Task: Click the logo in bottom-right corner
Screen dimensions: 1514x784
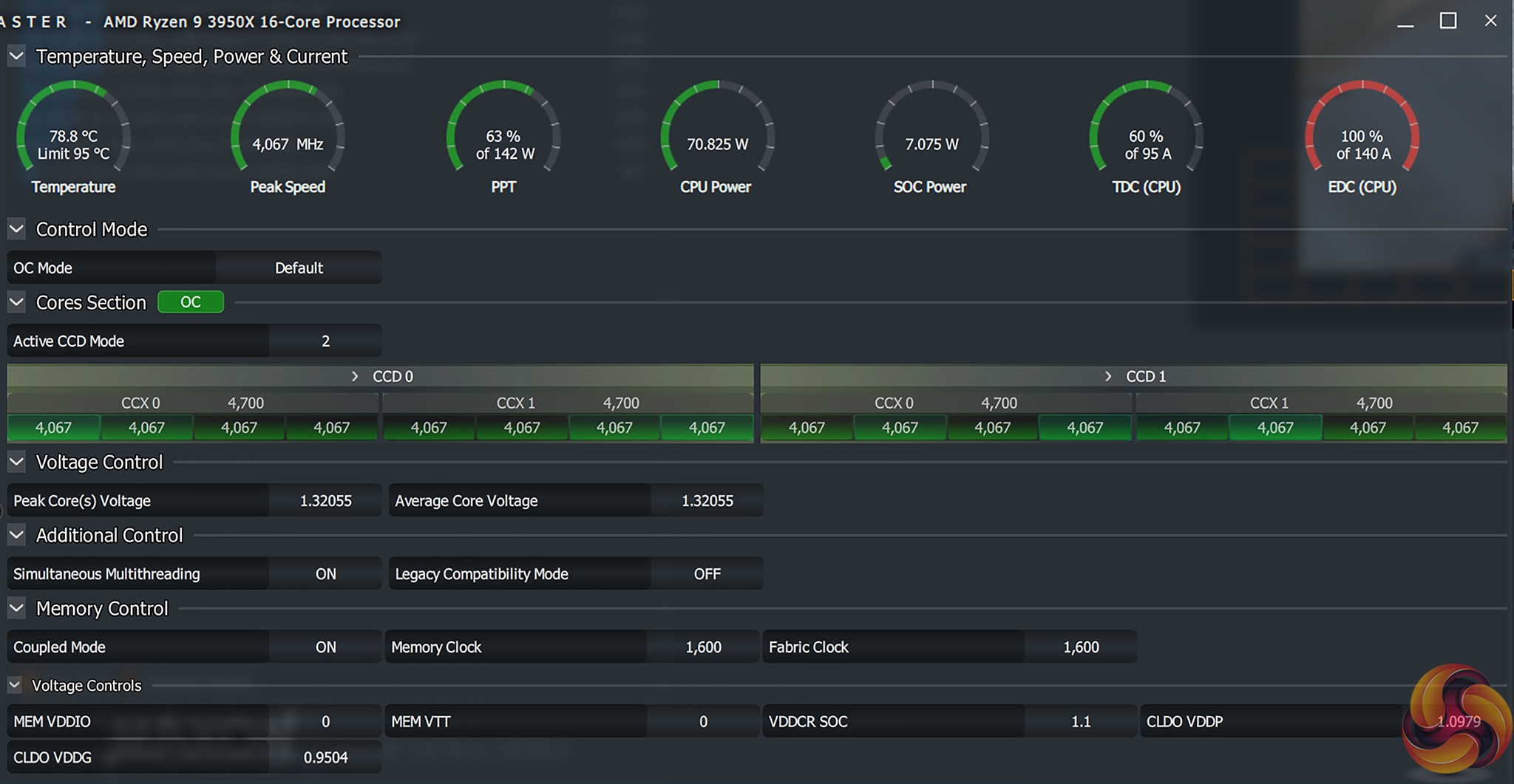Action: click(x=1456, y=720)
